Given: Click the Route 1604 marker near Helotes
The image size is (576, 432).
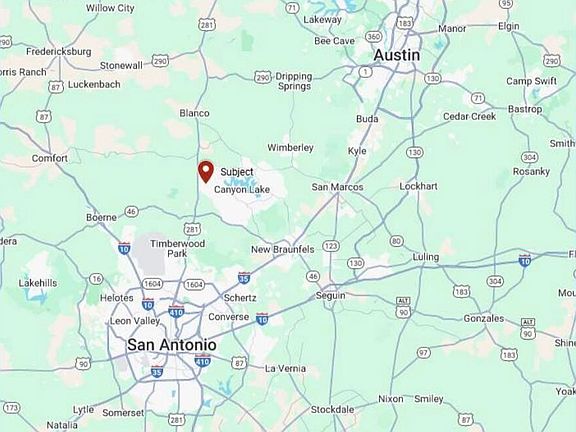Looking at the screenshot, I should pyautogui.click(x=152, y=284).
